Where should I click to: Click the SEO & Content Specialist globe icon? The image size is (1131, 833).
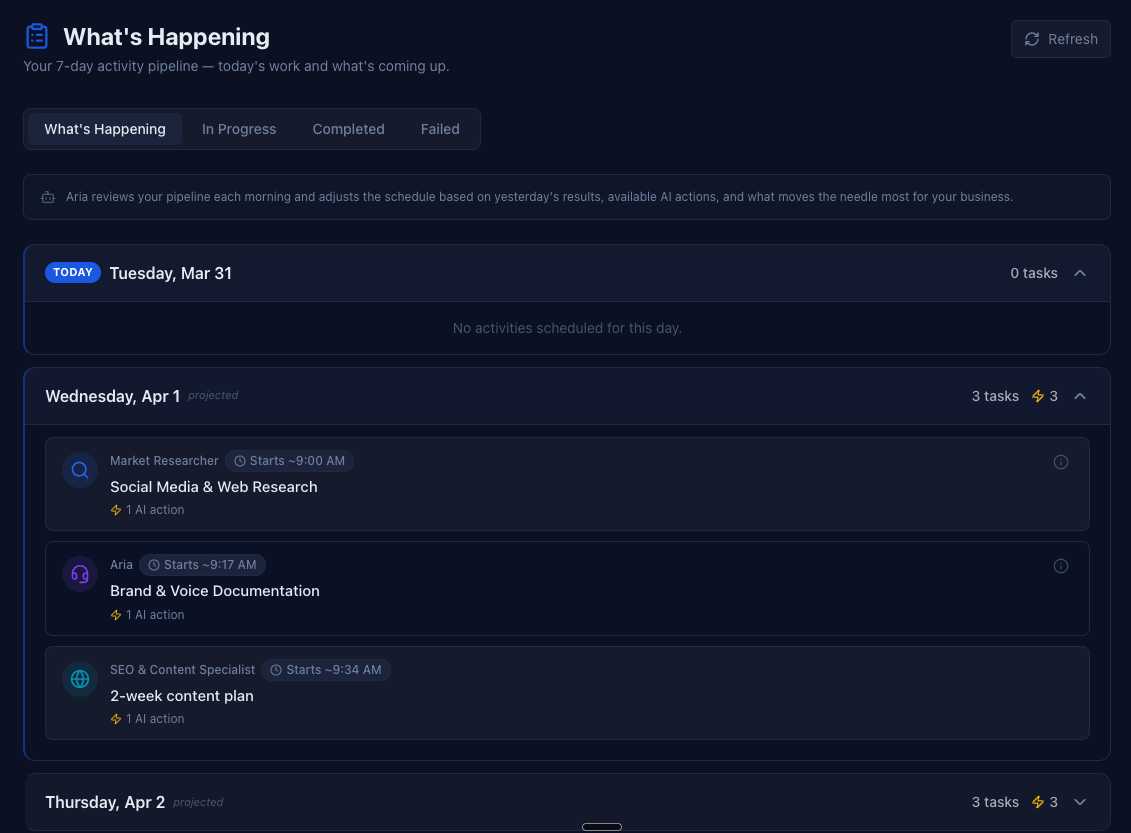click(80, 678)
